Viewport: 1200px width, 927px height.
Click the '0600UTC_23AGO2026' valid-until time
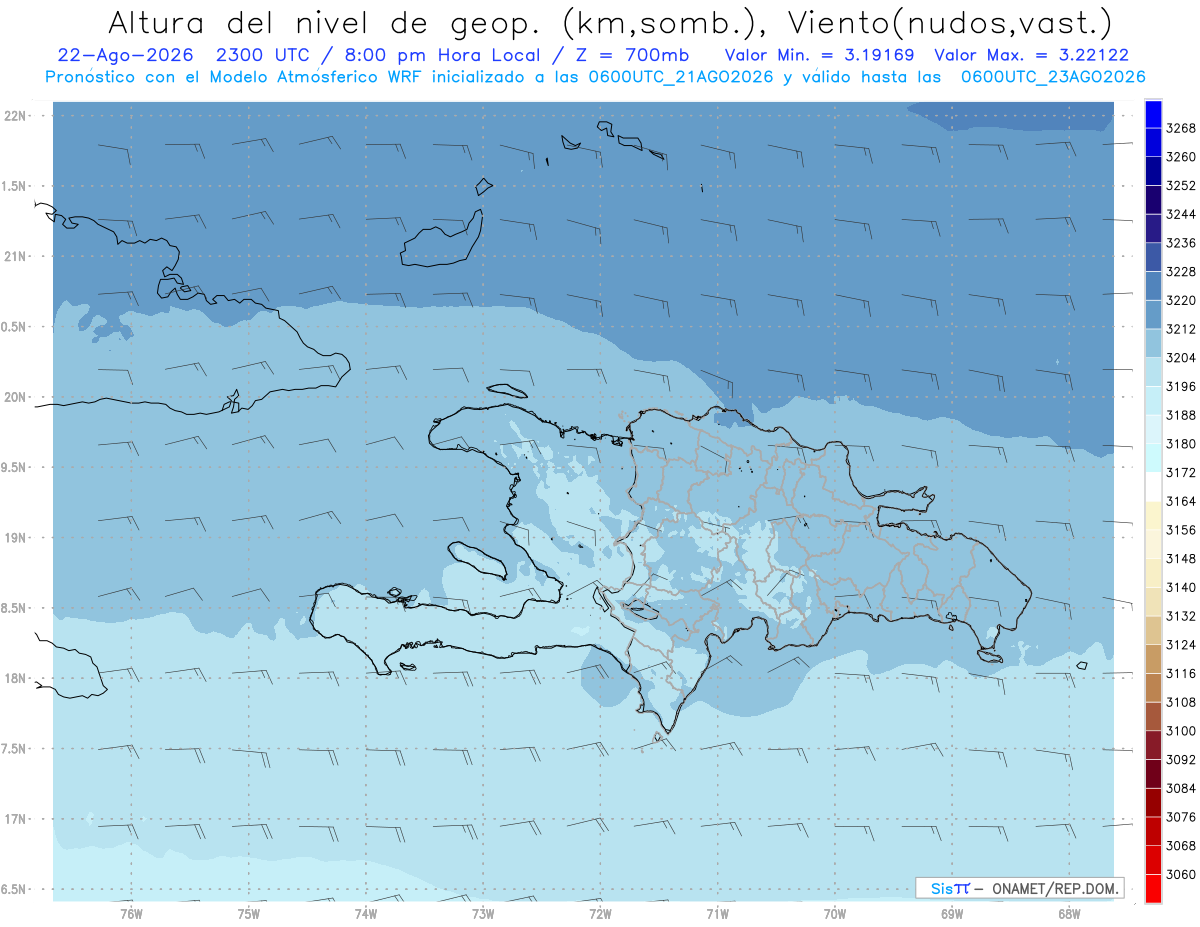1052,77
